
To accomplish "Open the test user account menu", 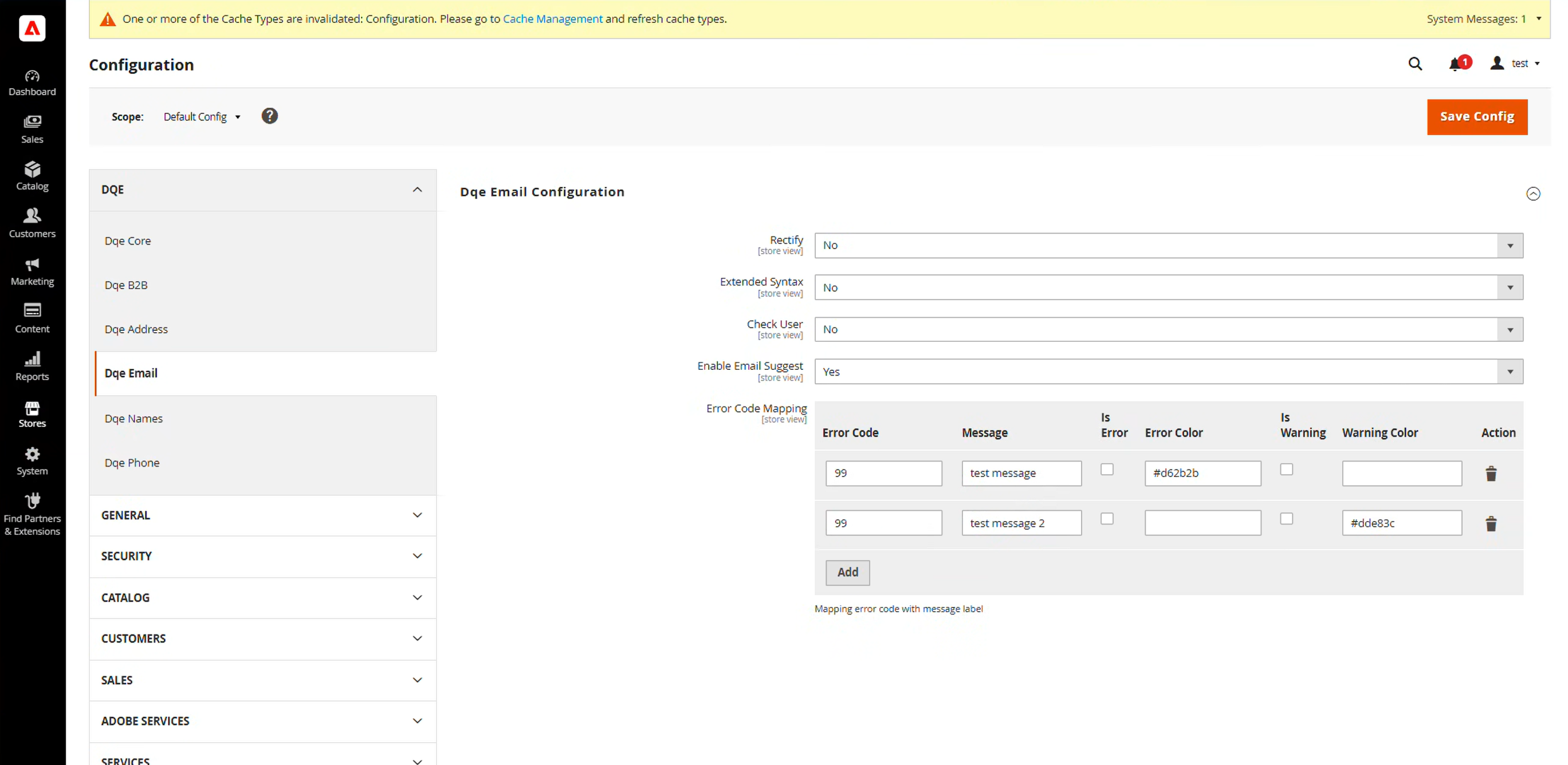I will (1515, 64).
